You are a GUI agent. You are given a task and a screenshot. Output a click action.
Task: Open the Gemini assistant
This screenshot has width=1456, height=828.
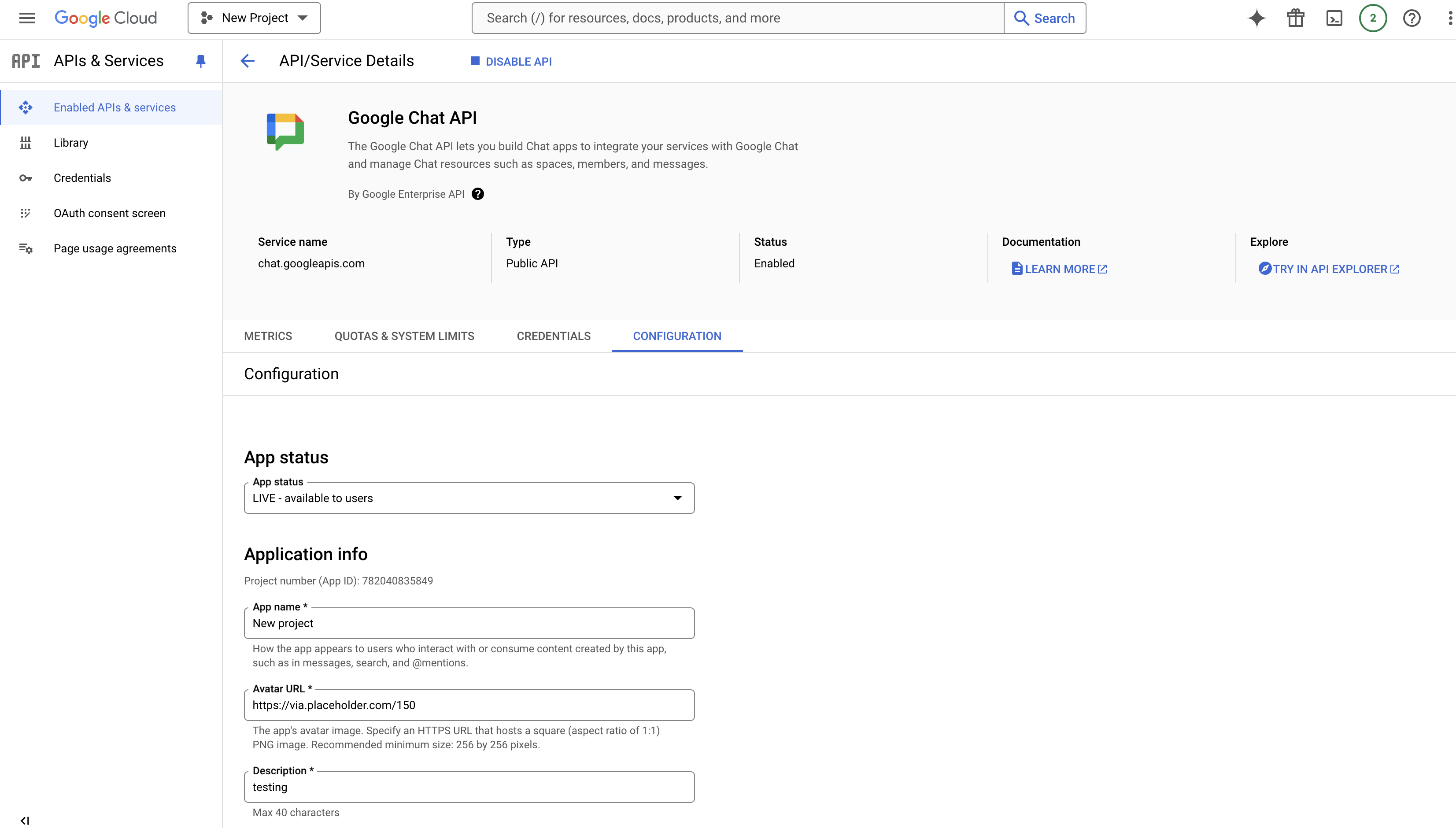tap(1256, 18)
